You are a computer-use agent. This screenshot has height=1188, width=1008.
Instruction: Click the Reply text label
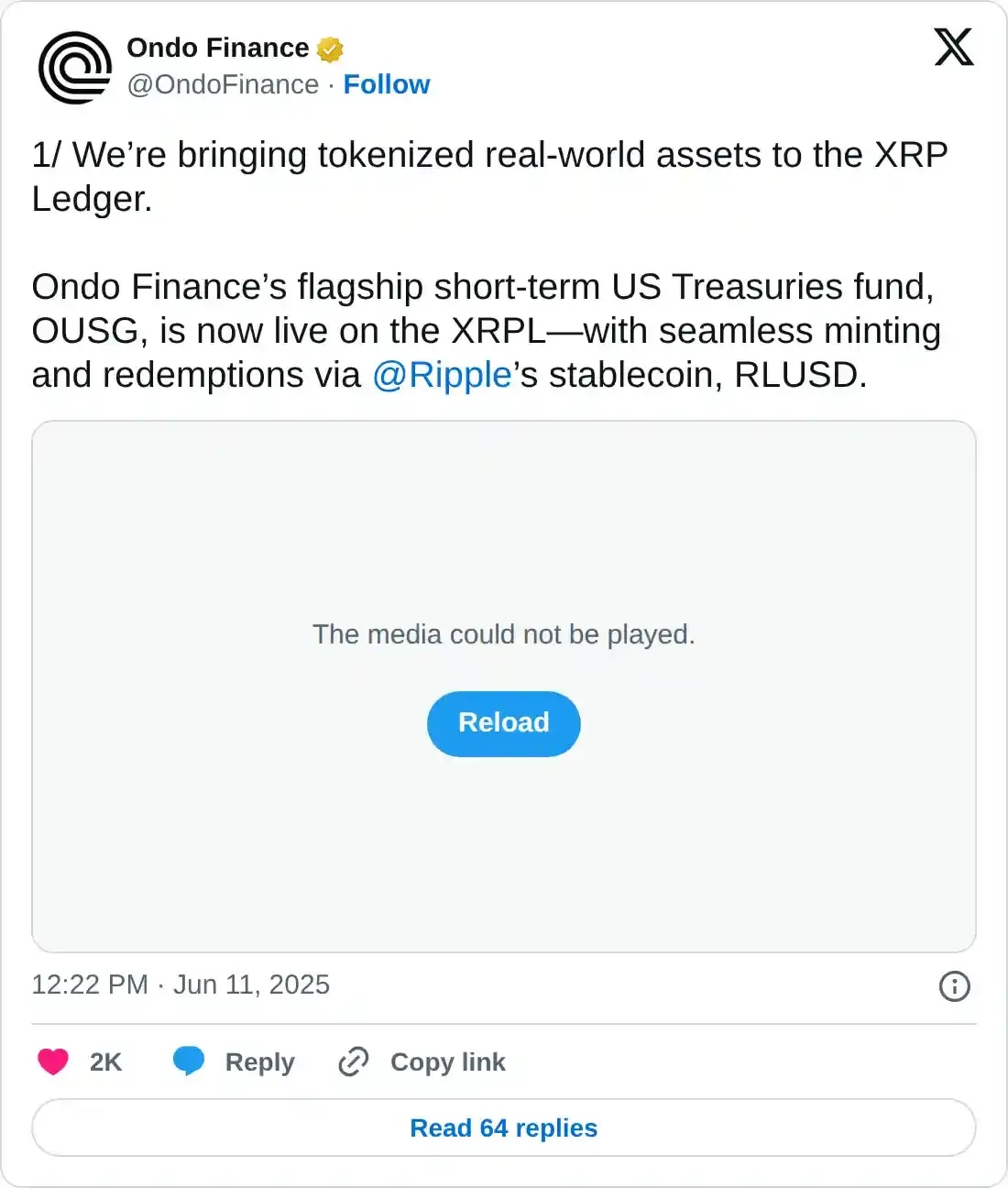(x=259, y=1061)
